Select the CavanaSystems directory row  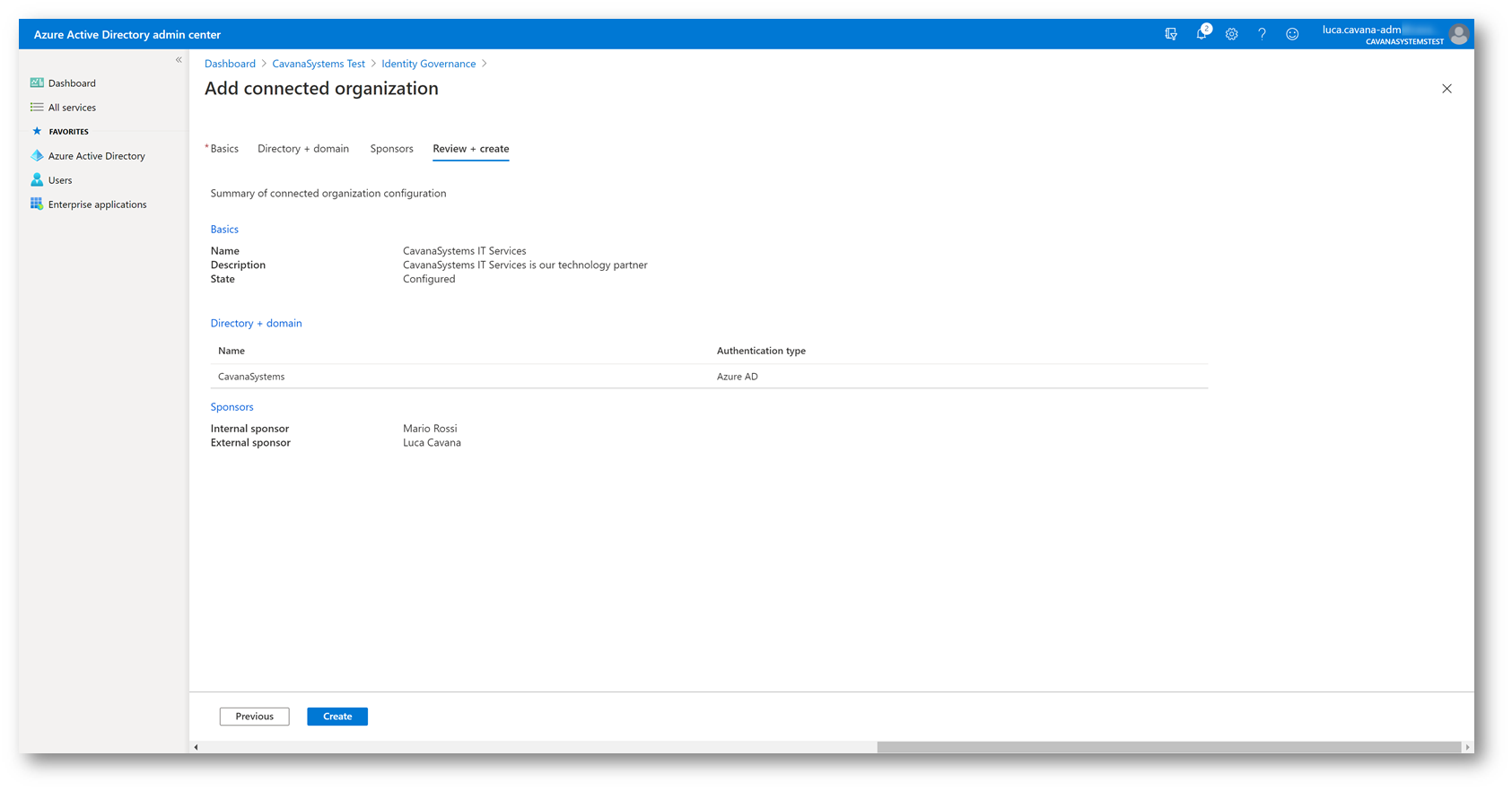pos(709,377)
